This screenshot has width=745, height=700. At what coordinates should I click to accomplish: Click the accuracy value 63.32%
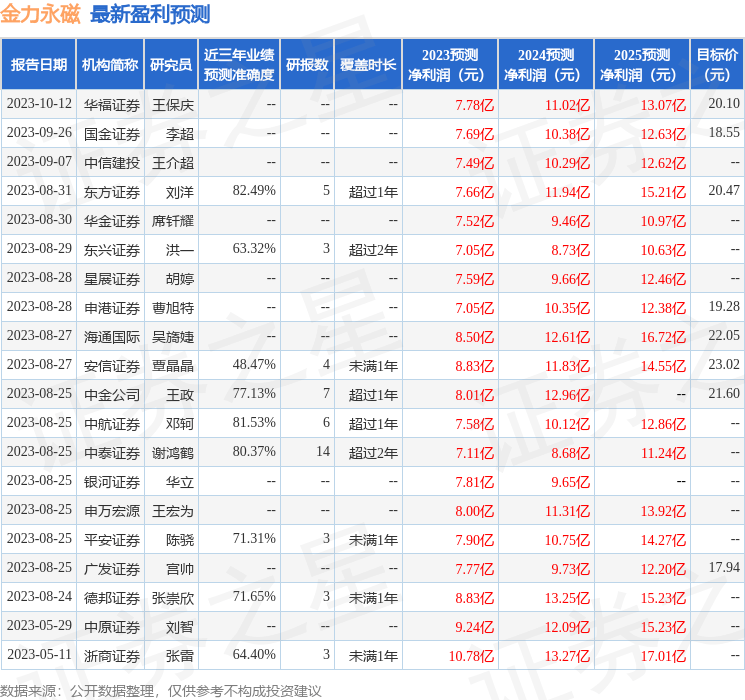point(254,249)
